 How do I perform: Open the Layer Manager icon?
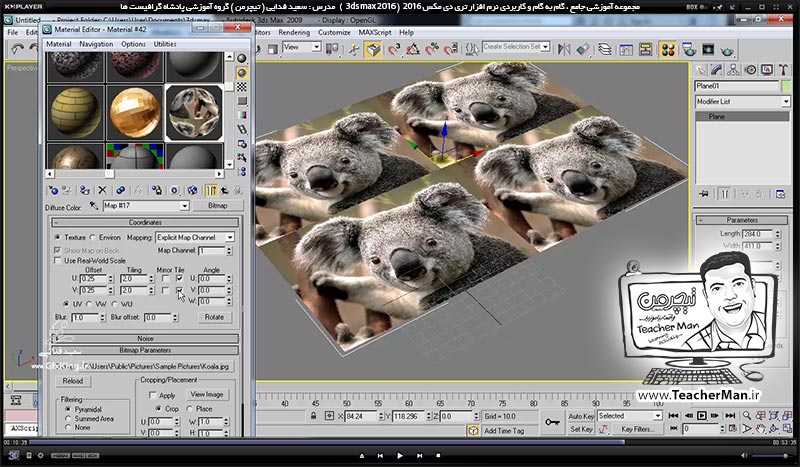click(605, 50)
